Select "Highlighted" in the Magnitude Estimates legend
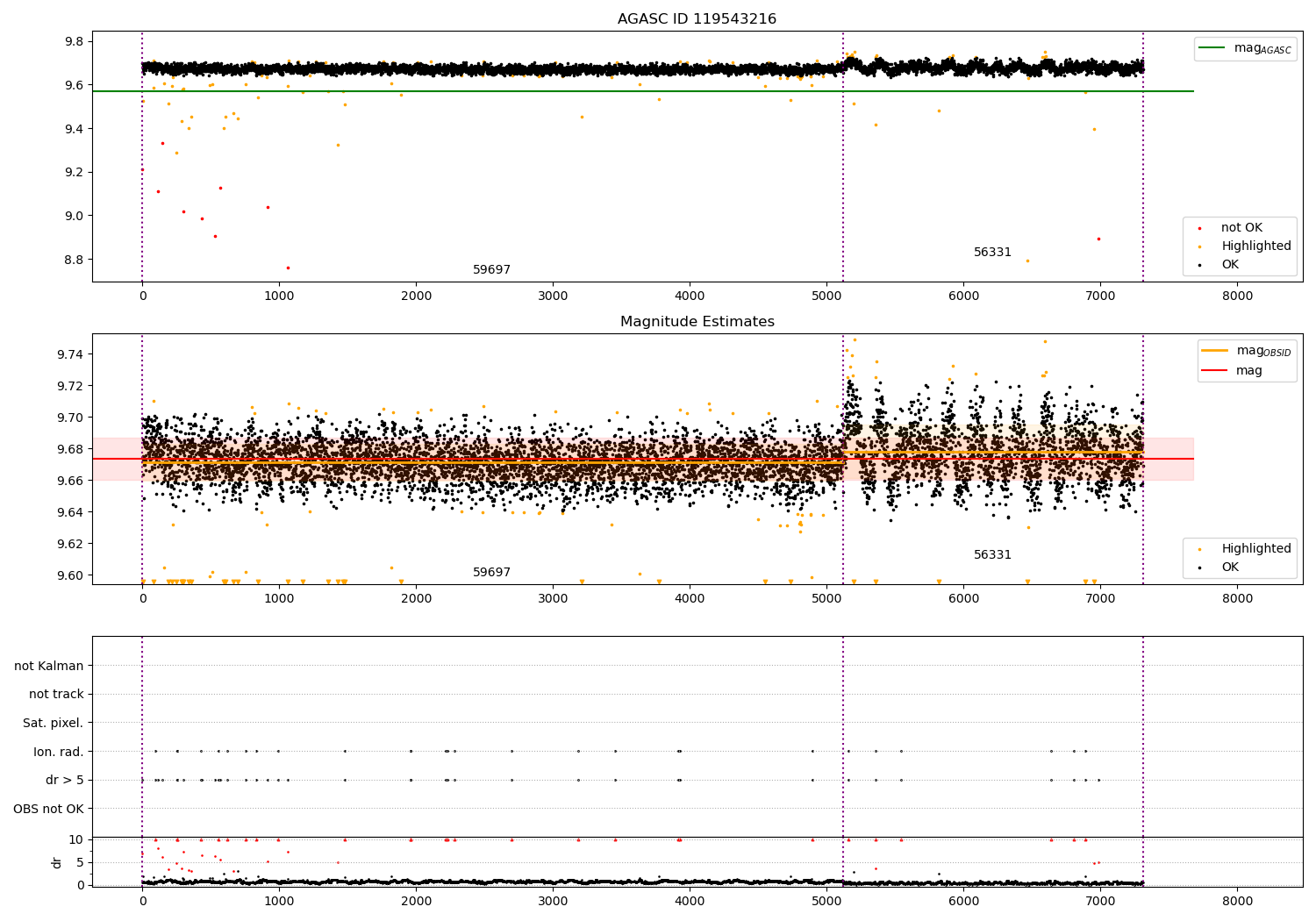Image resolution: width=1316 pixels, height=921 pixels. point(1256,549)
